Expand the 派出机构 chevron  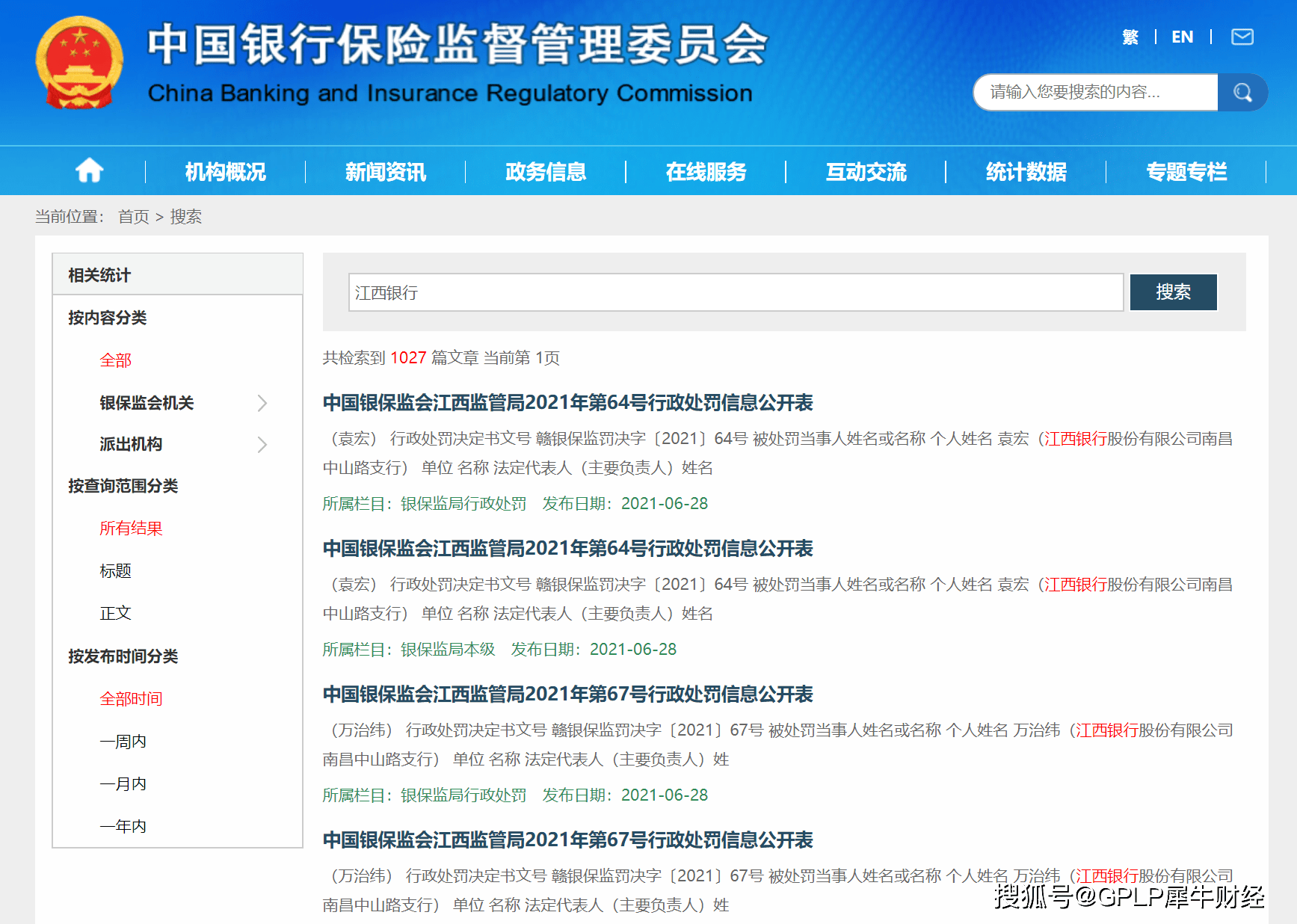262,445
